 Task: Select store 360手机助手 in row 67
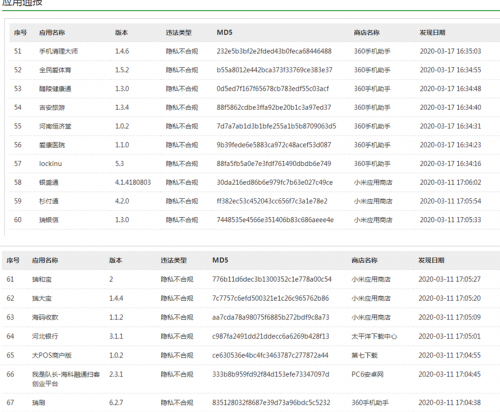pos(370,403)
